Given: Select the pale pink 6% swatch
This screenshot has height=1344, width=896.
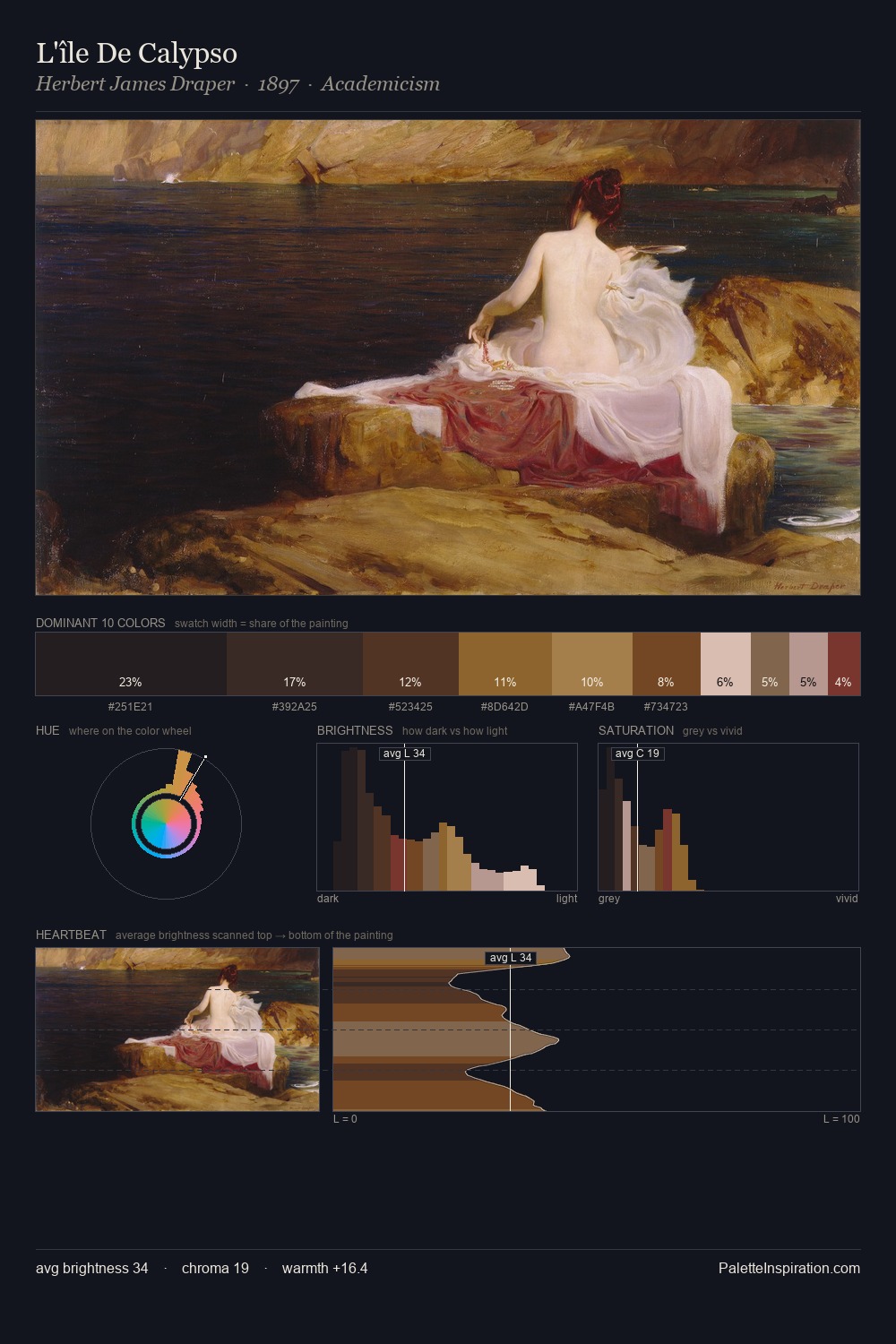Looking at the screenshot, I should [x=725, y=664].
